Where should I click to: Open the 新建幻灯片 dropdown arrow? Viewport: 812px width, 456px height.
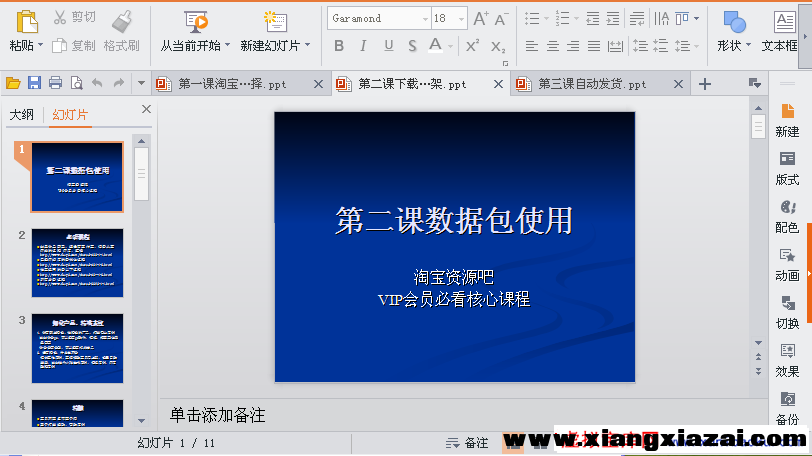tap(308, 46)
